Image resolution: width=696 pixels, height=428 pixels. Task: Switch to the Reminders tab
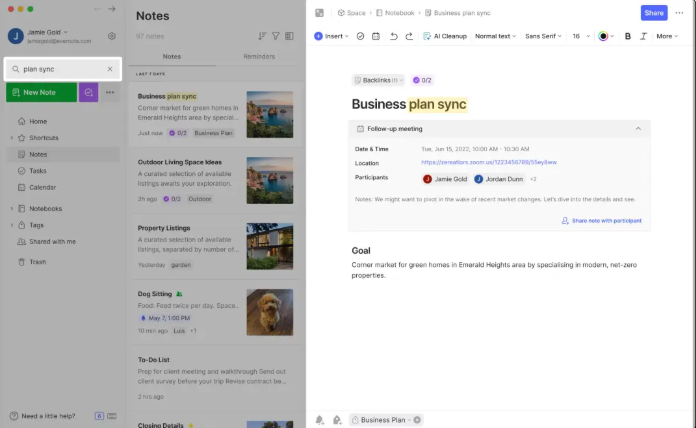click(x=258, y=57)
